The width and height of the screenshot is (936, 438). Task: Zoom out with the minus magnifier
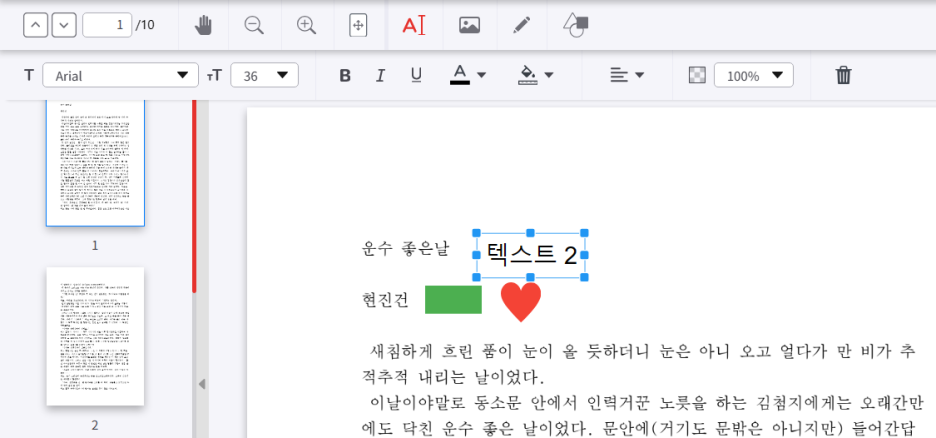point(254,25)
